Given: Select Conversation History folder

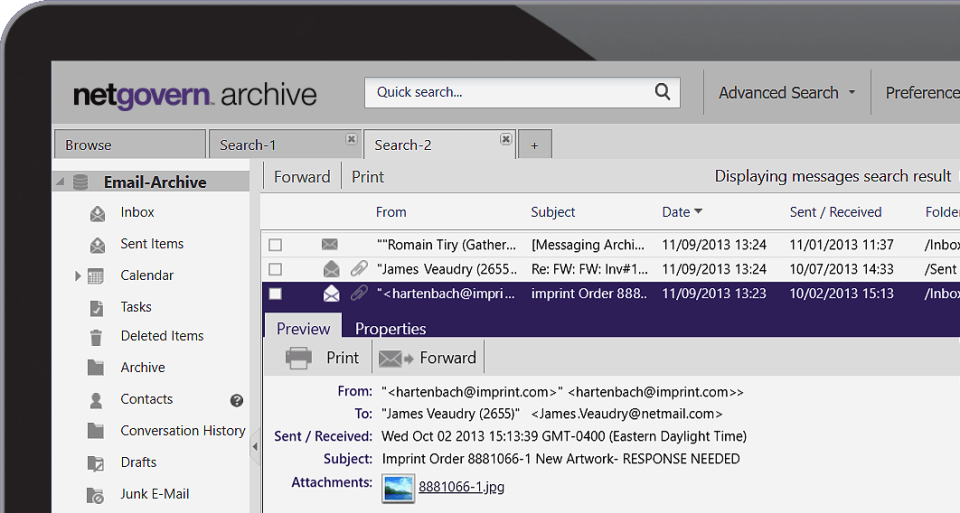Looking at the screenshot, I should (183, 430).
